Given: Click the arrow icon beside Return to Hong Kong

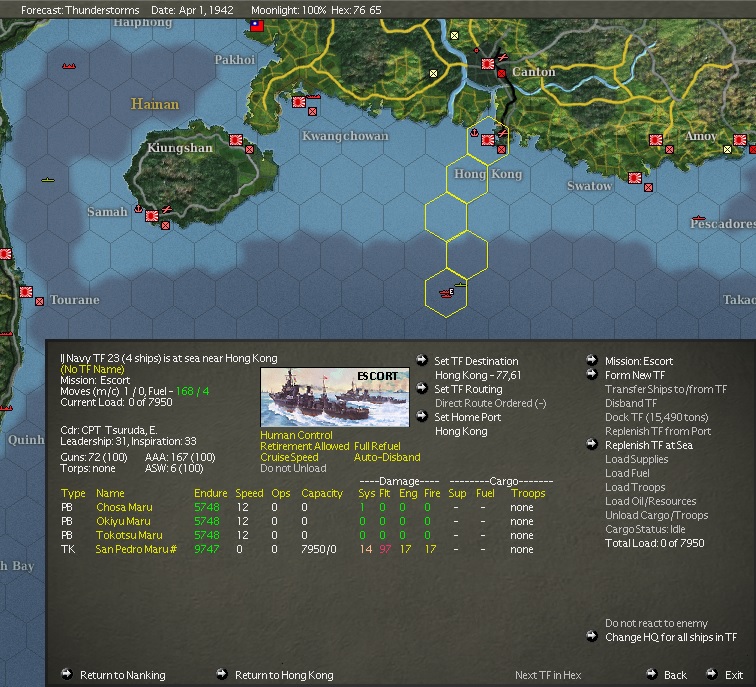Looking at the screenshot, I should 222,674.
